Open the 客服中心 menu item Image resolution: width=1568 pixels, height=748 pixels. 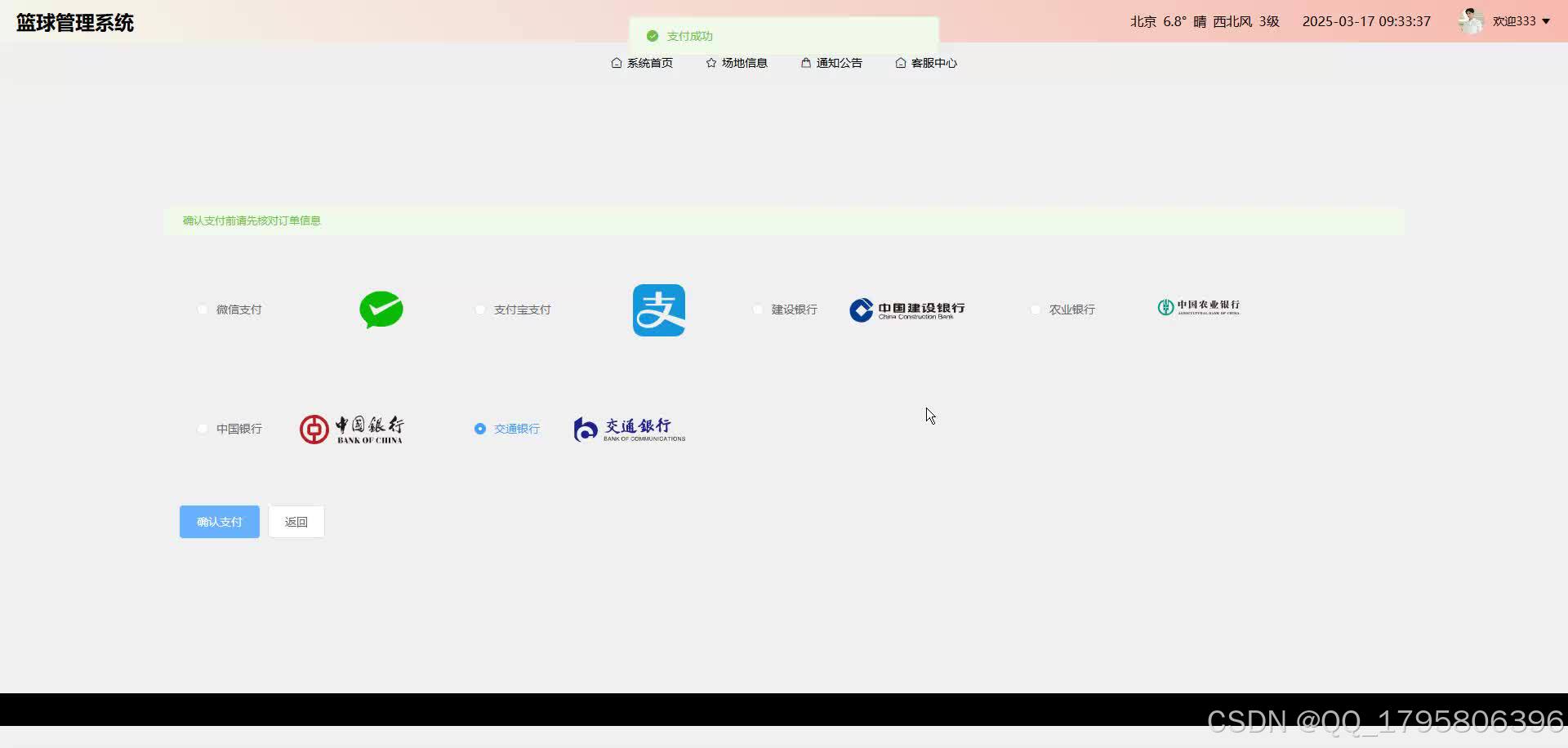tap(926, 63)
